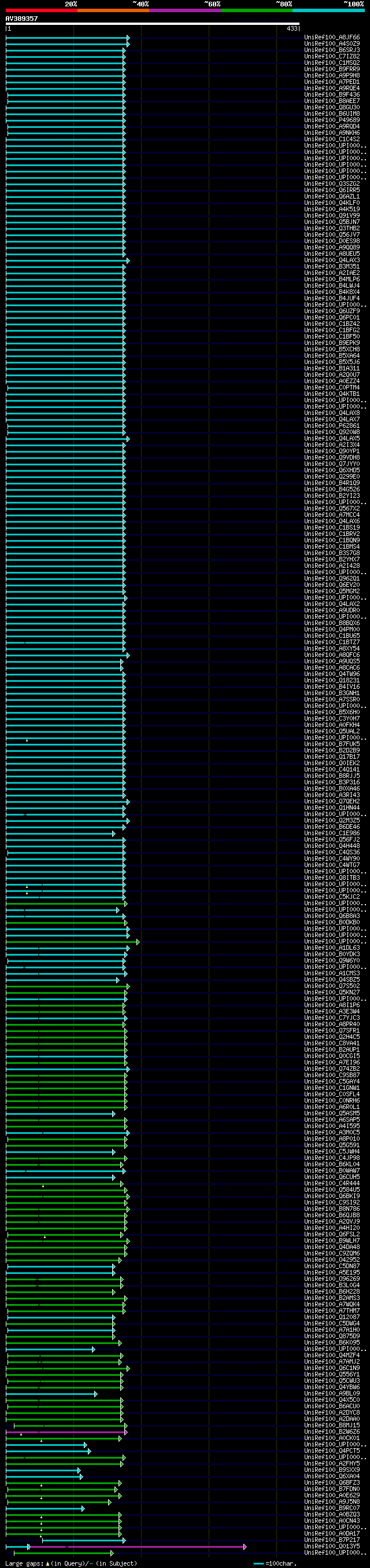
Task: Select hit label UniRef100_A9P9H8
Action: click(x=332, y=75)
